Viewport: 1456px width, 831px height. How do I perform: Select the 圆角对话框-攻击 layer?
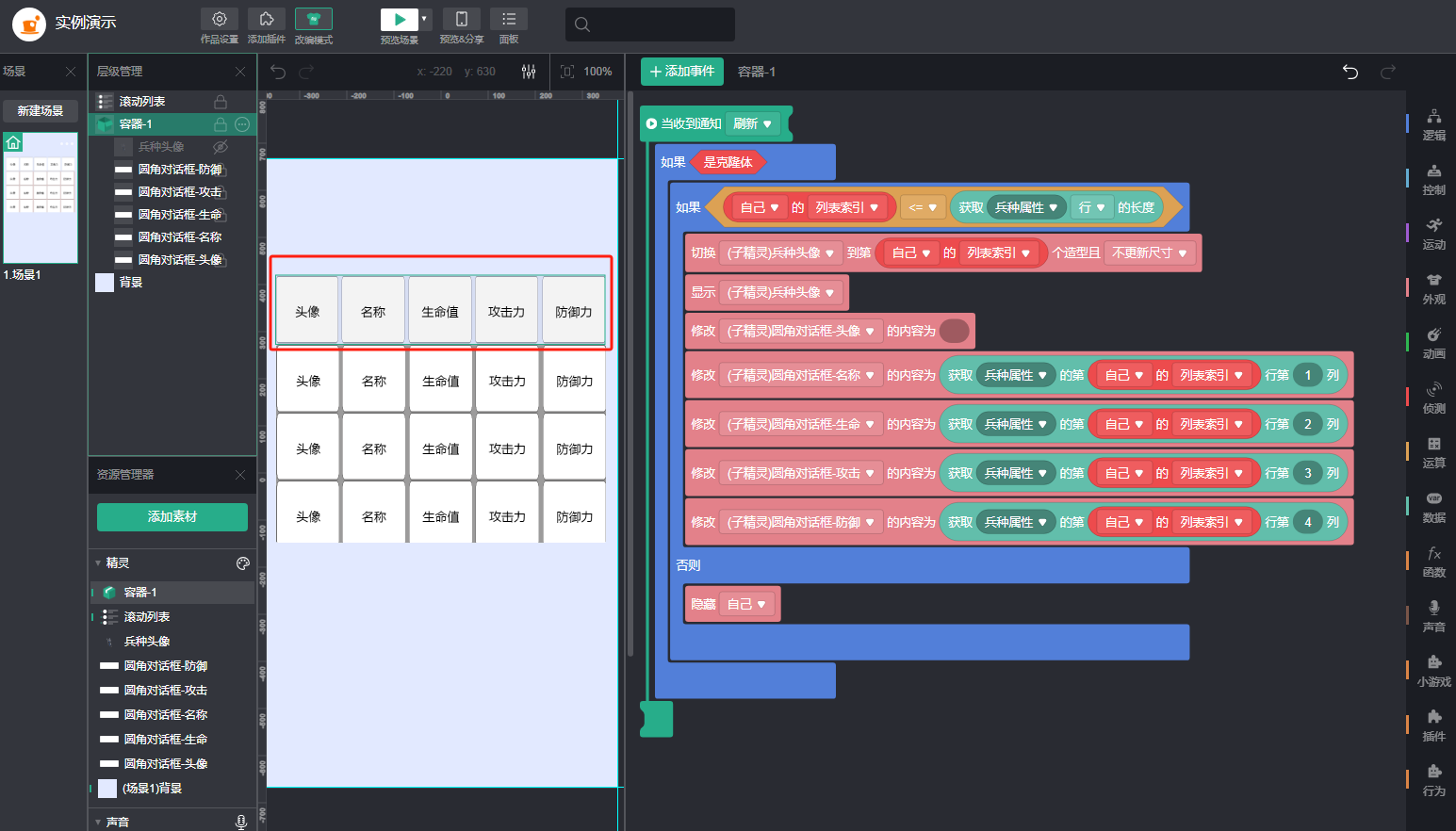pyautogui.click(x=172, y=192)
